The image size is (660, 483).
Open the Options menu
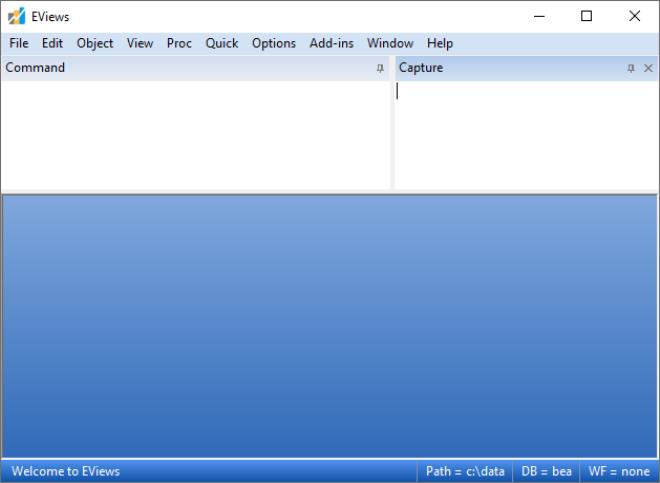(273, 43)
